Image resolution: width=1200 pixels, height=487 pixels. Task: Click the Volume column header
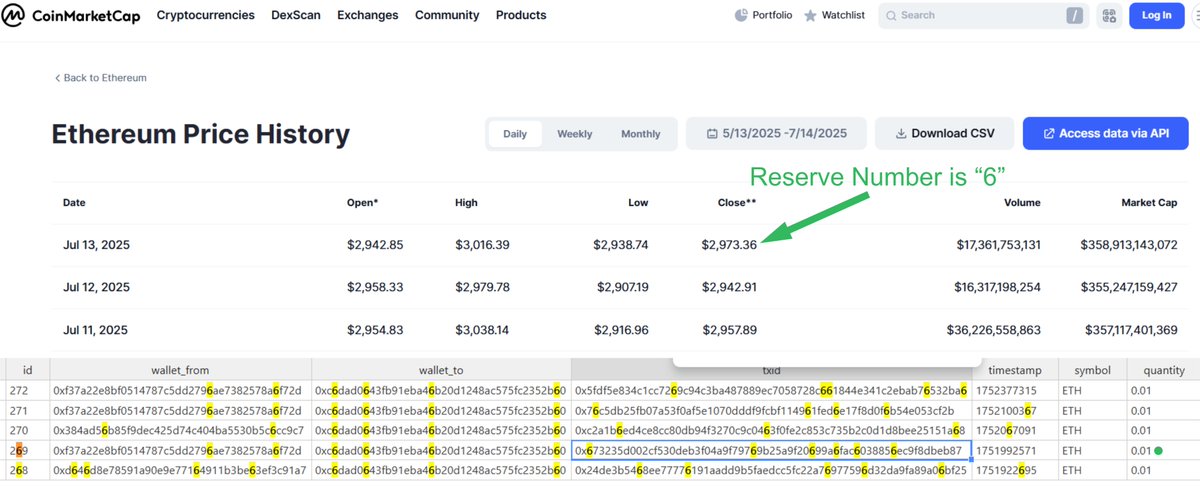[x=1023, y=202]
